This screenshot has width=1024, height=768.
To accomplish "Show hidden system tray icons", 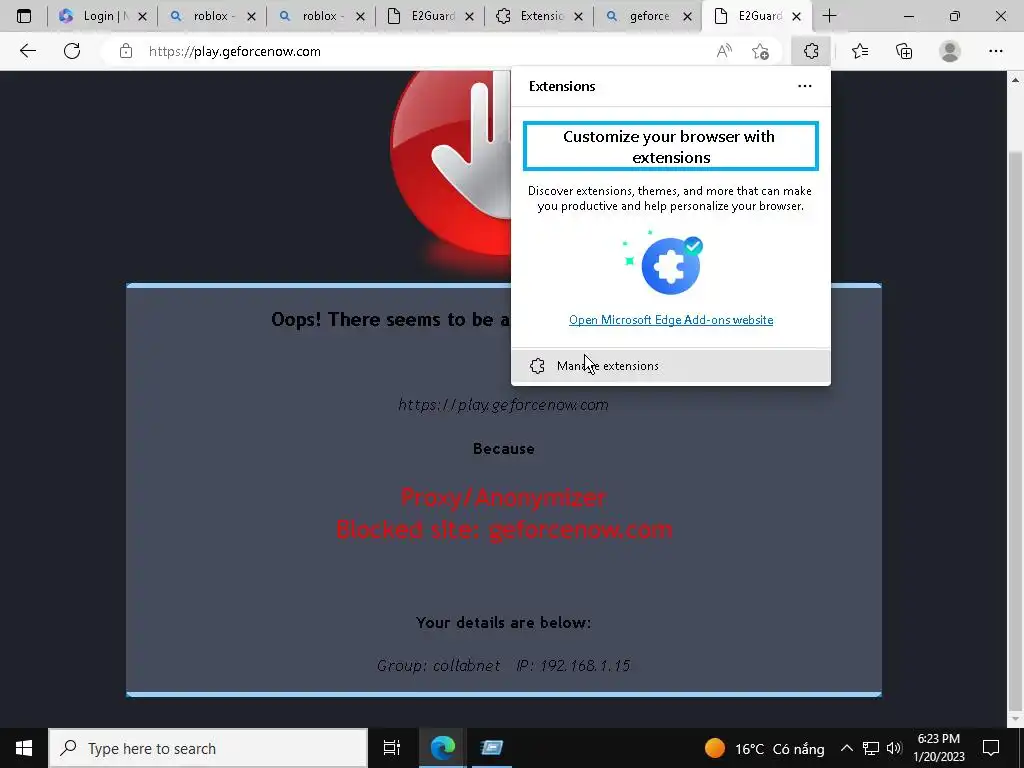I will click(x=846, y=748).
